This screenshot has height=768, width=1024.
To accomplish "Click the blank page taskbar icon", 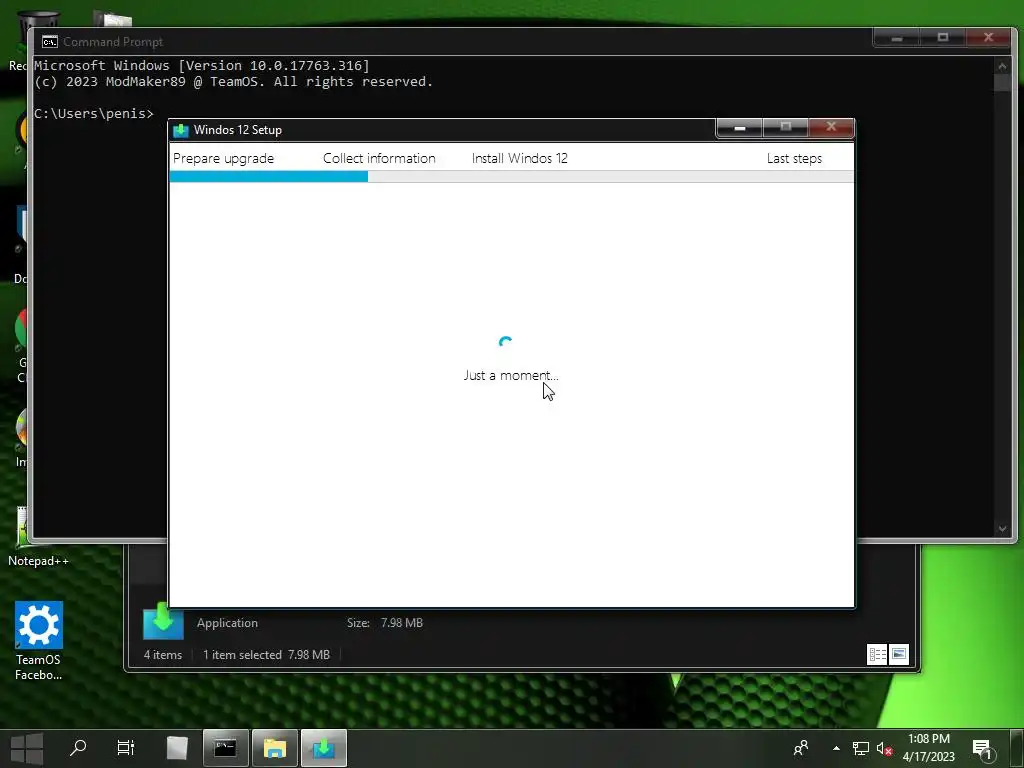I will tap(176, 748).
